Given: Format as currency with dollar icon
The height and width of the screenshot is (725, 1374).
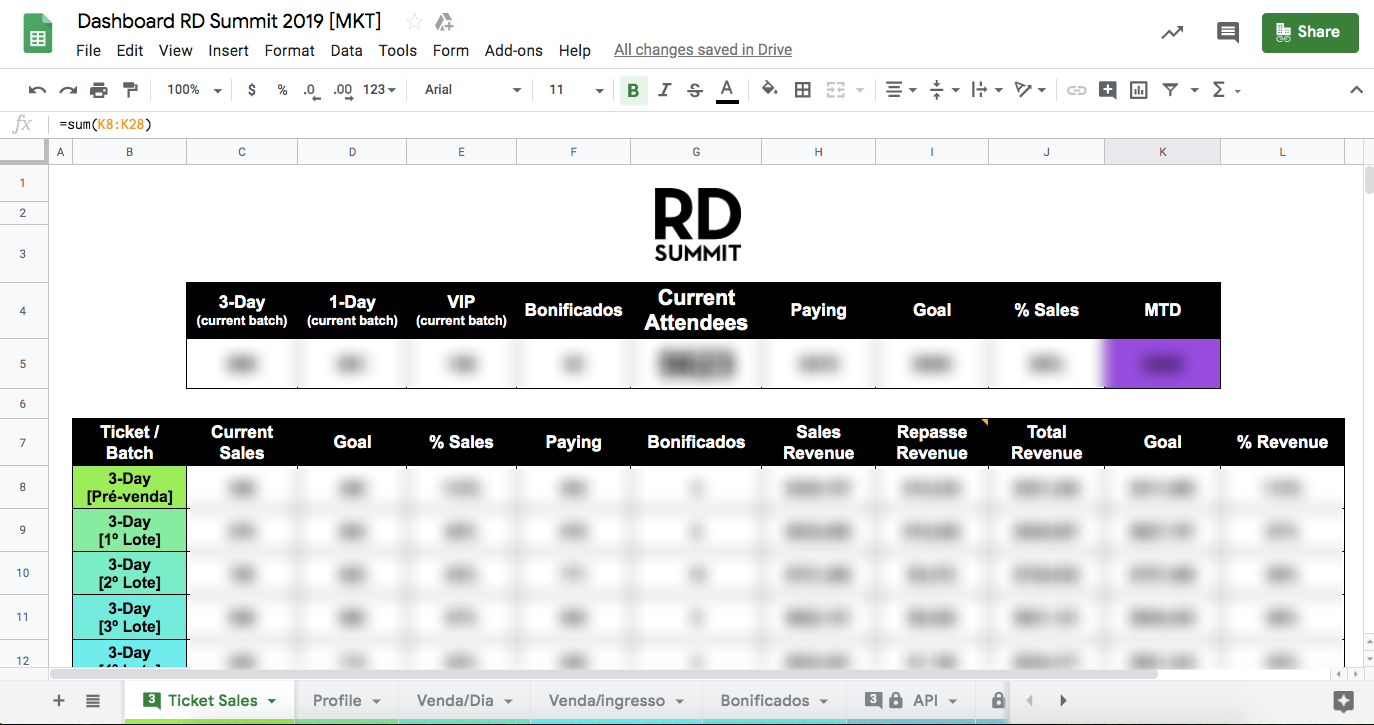Looking at the screenshot, I should pos(251,90).
